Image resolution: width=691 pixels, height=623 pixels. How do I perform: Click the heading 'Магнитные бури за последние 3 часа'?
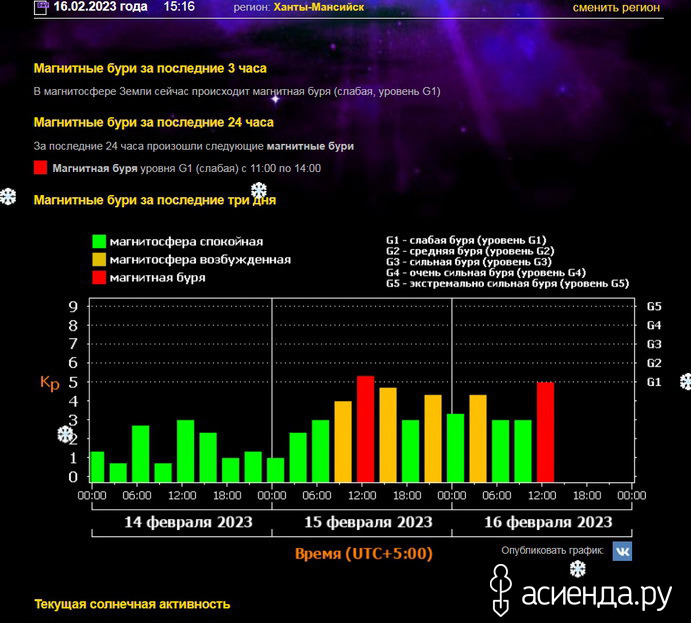click(150, 68)
